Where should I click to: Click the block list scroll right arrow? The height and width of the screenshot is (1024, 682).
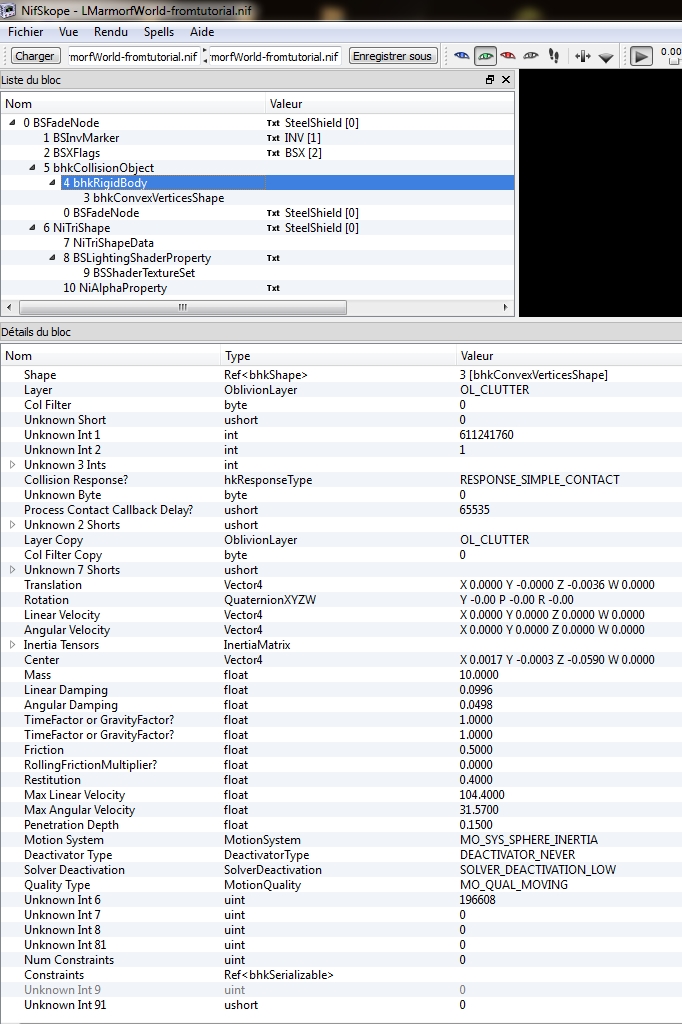505,307
